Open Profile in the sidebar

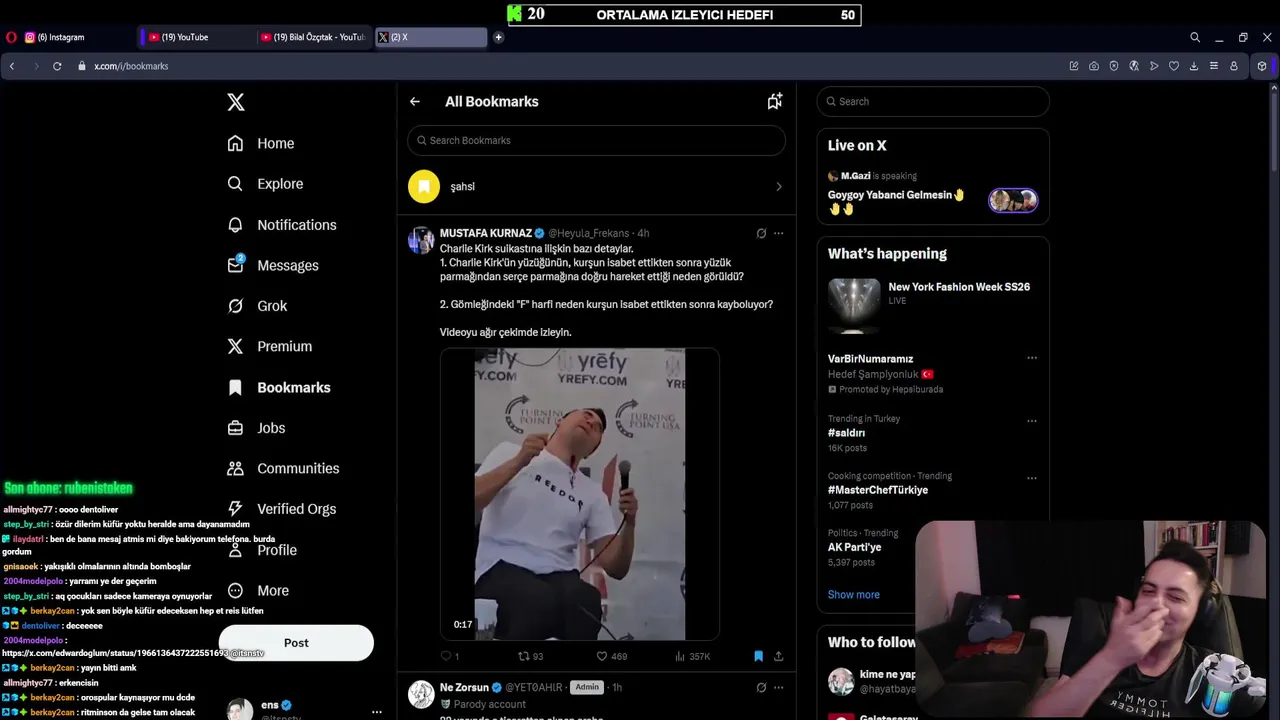pyautogui.click(x=262, y=550)
